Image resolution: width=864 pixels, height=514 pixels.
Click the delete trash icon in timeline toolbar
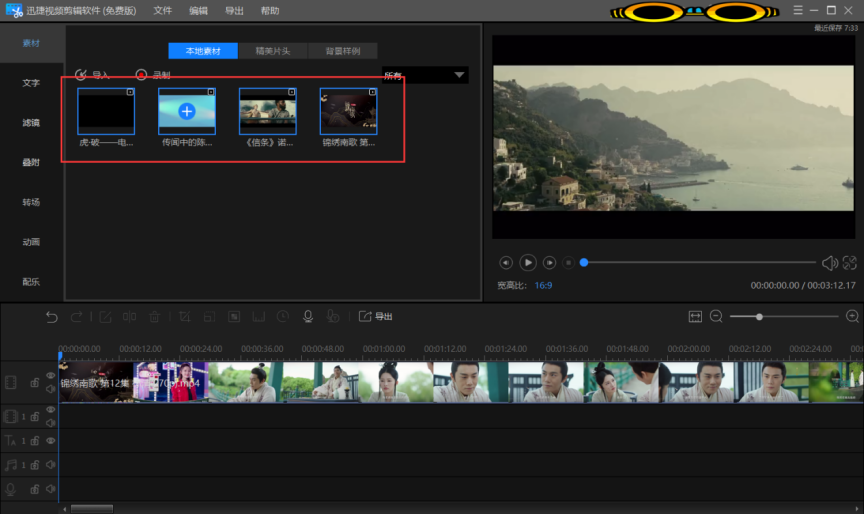[154, 317]
